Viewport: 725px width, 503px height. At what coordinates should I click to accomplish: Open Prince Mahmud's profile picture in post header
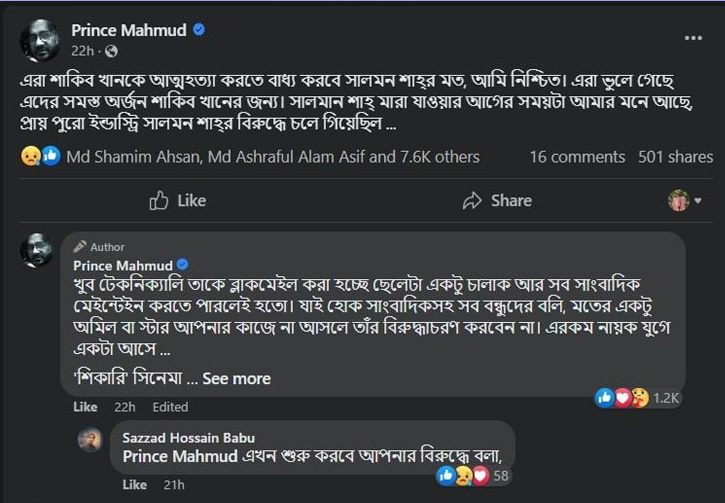click(x=37, y=40)
